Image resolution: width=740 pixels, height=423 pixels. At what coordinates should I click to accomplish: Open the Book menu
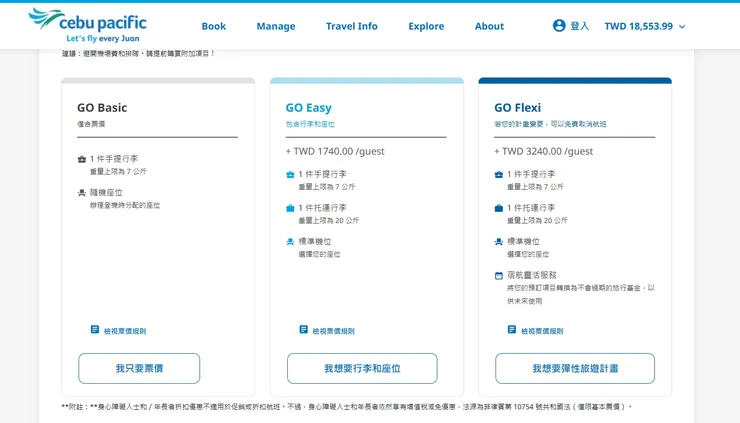click(214, 26)
